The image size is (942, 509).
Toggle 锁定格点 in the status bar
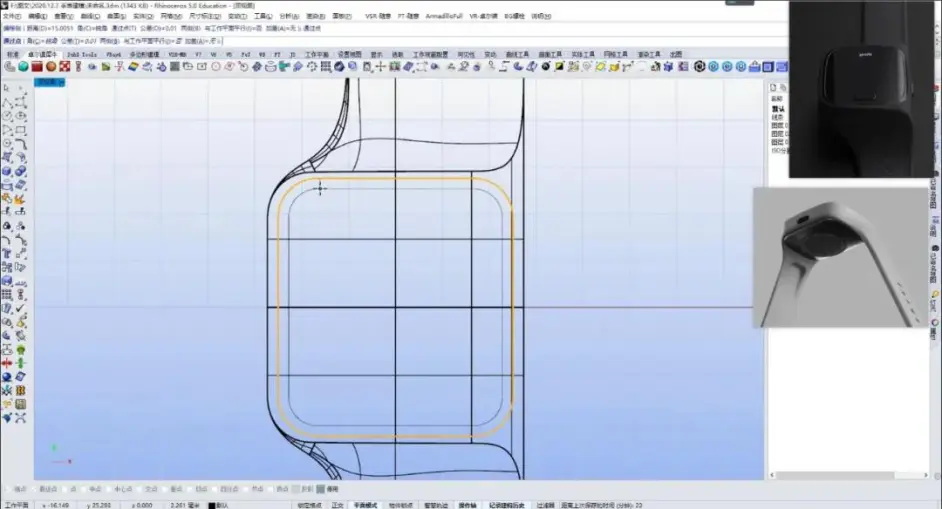click(309, 505)
